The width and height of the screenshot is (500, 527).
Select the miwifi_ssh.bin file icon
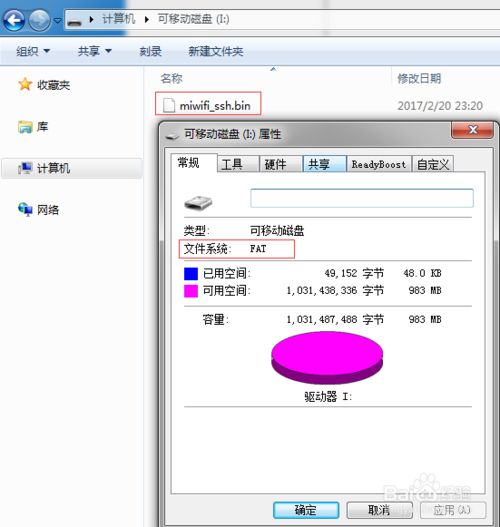click(x=169, y=105)
